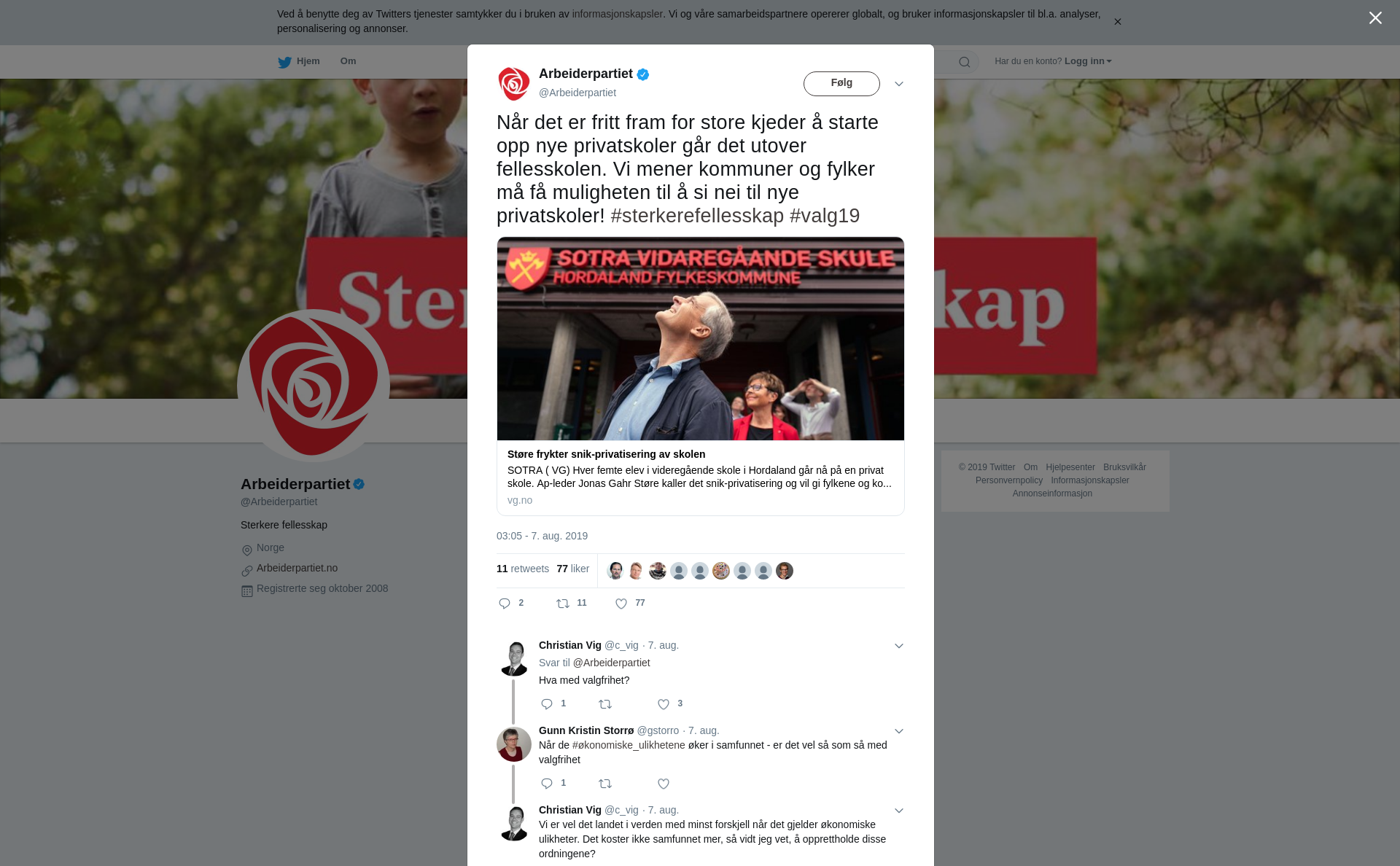Like the main Arbeiderpartiet tweet
1400x866 pixels.
pos(621,604)
